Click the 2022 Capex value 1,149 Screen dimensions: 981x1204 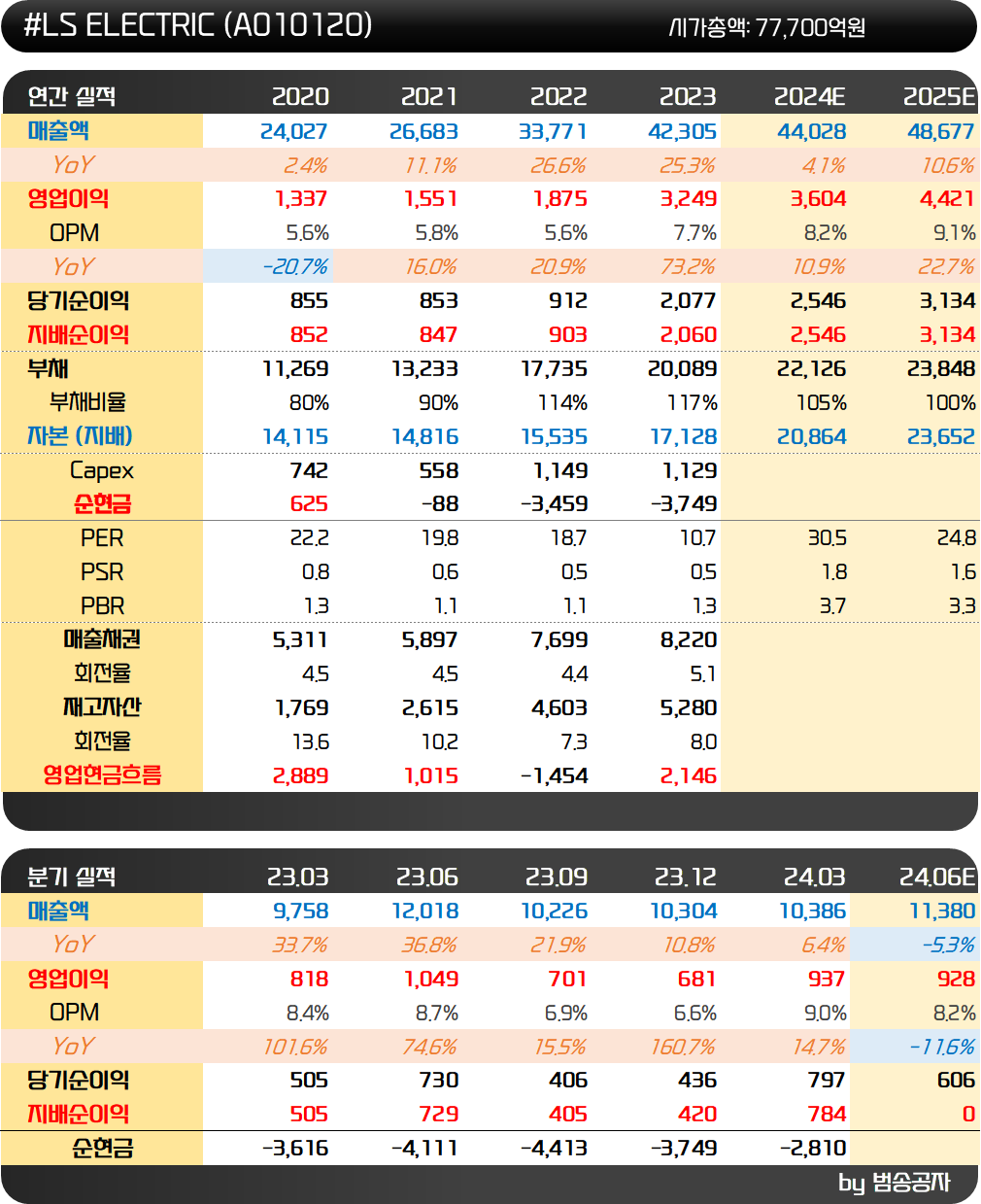560,470
